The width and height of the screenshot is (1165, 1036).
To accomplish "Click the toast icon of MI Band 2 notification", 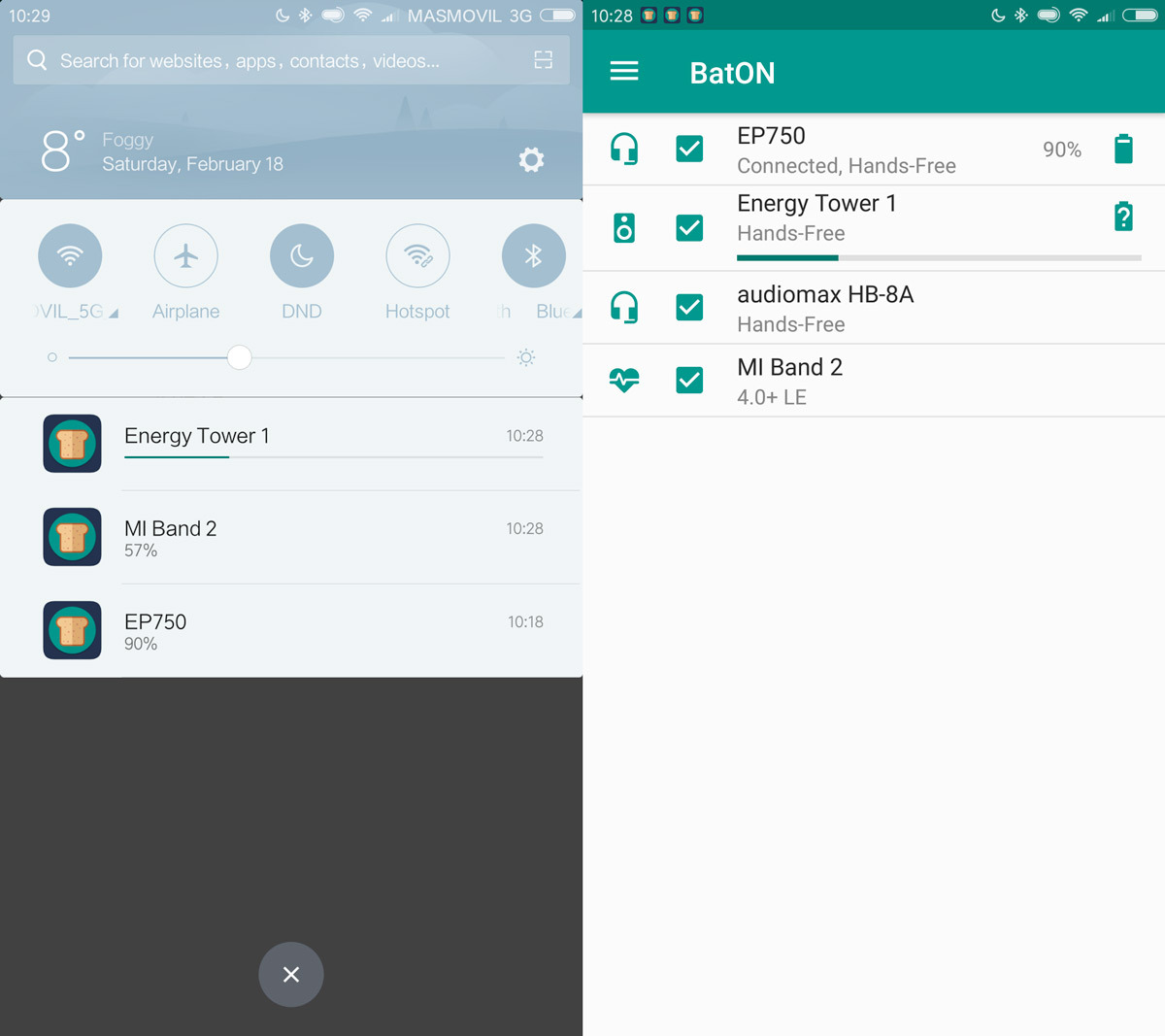I will [72, 537].
